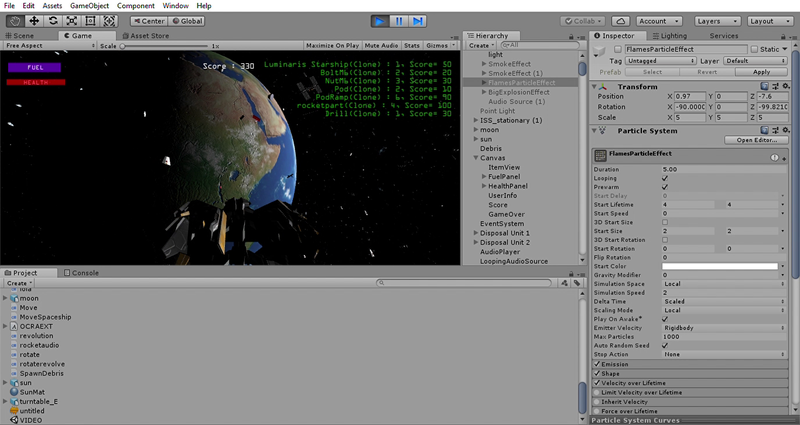Toggle the Looping checkbox
800x425 pixels.
665,179
